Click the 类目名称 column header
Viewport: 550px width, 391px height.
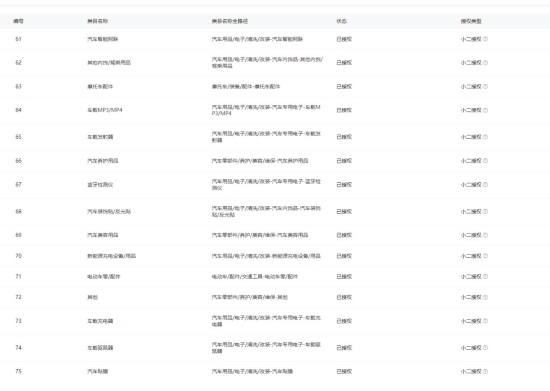pos(98,21)
